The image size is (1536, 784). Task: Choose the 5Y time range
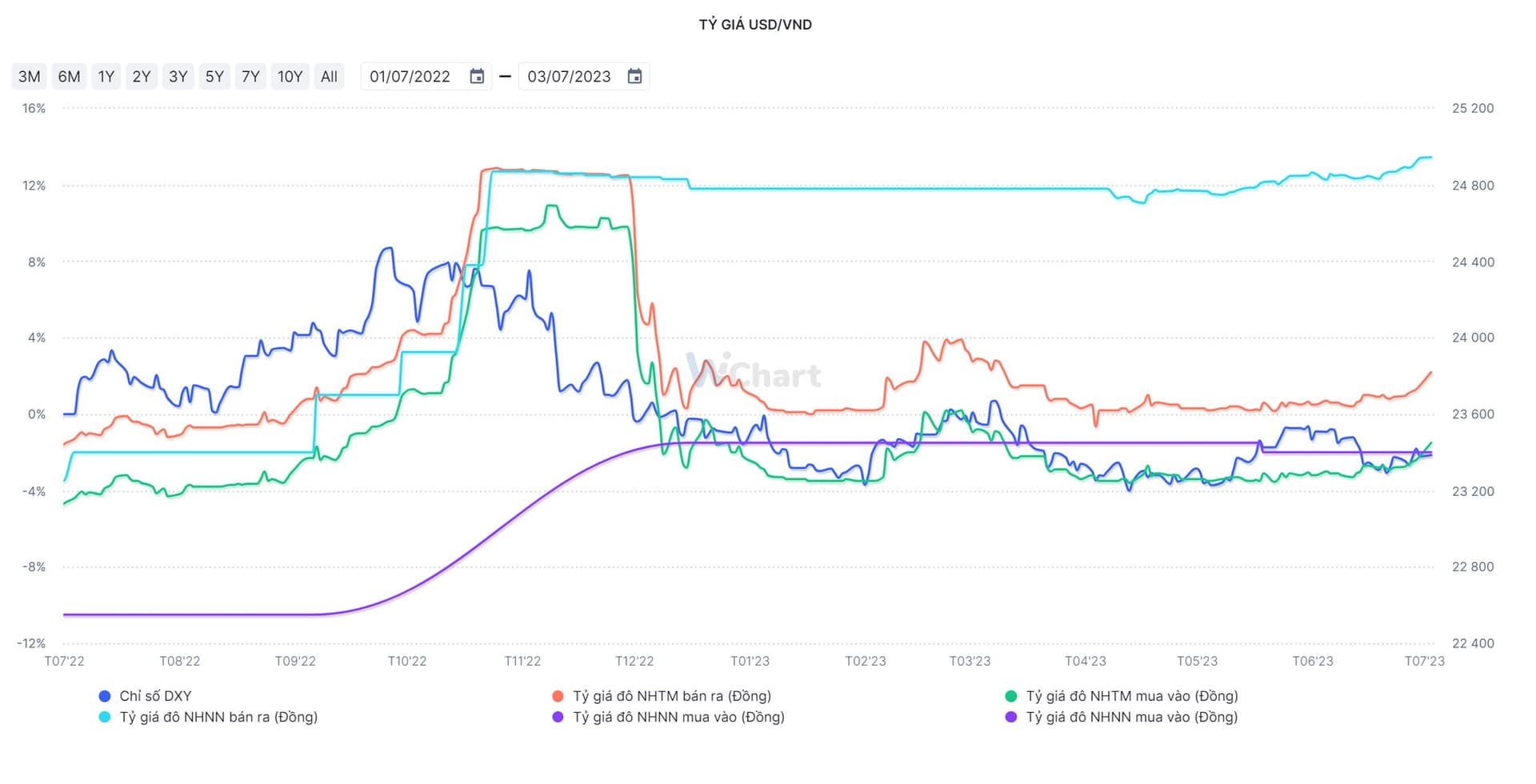(x=214, y=77)
